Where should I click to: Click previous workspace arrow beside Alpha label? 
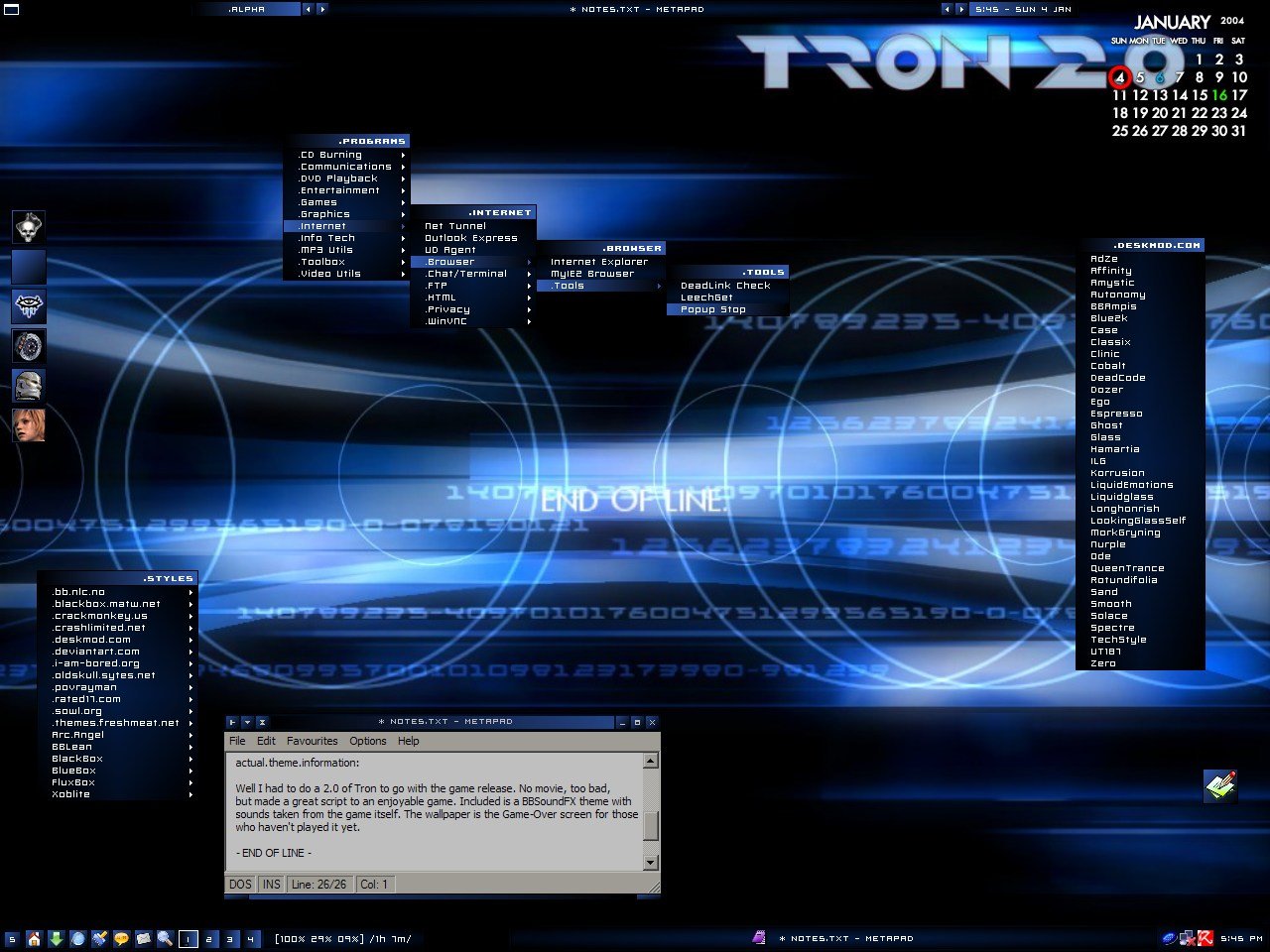click(x=308, y=9)
